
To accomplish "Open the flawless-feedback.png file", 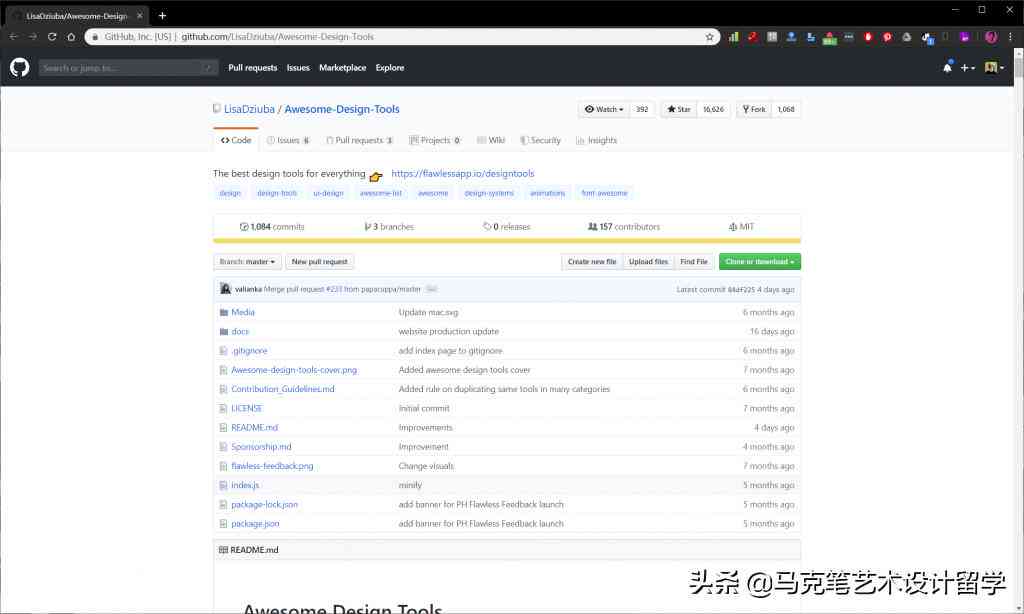I will (272, 466).
